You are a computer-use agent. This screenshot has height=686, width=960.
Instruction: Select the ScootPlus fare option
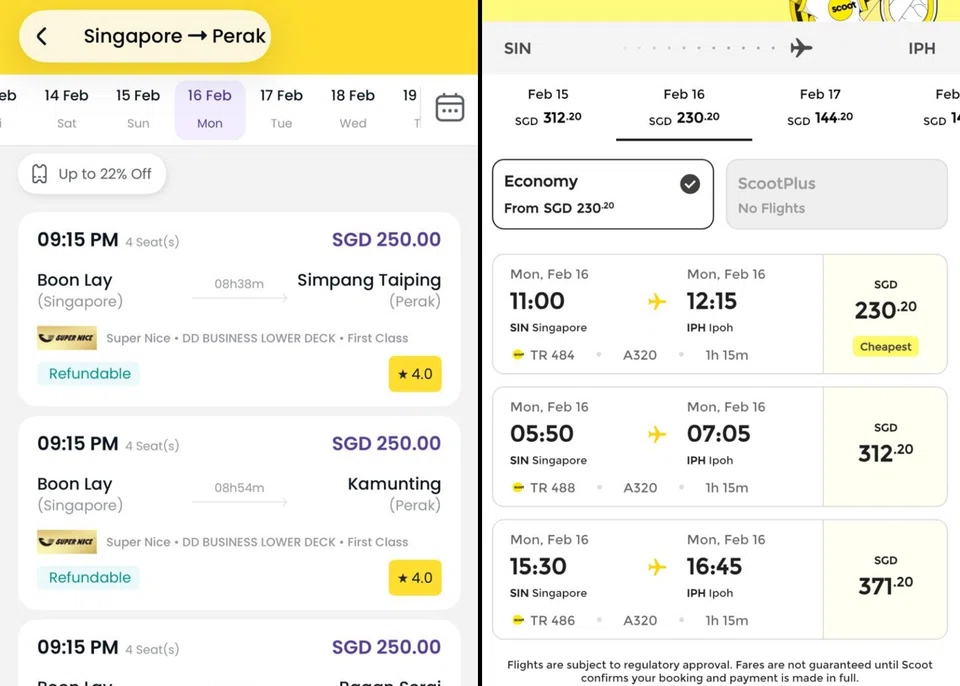pos(836,194)
